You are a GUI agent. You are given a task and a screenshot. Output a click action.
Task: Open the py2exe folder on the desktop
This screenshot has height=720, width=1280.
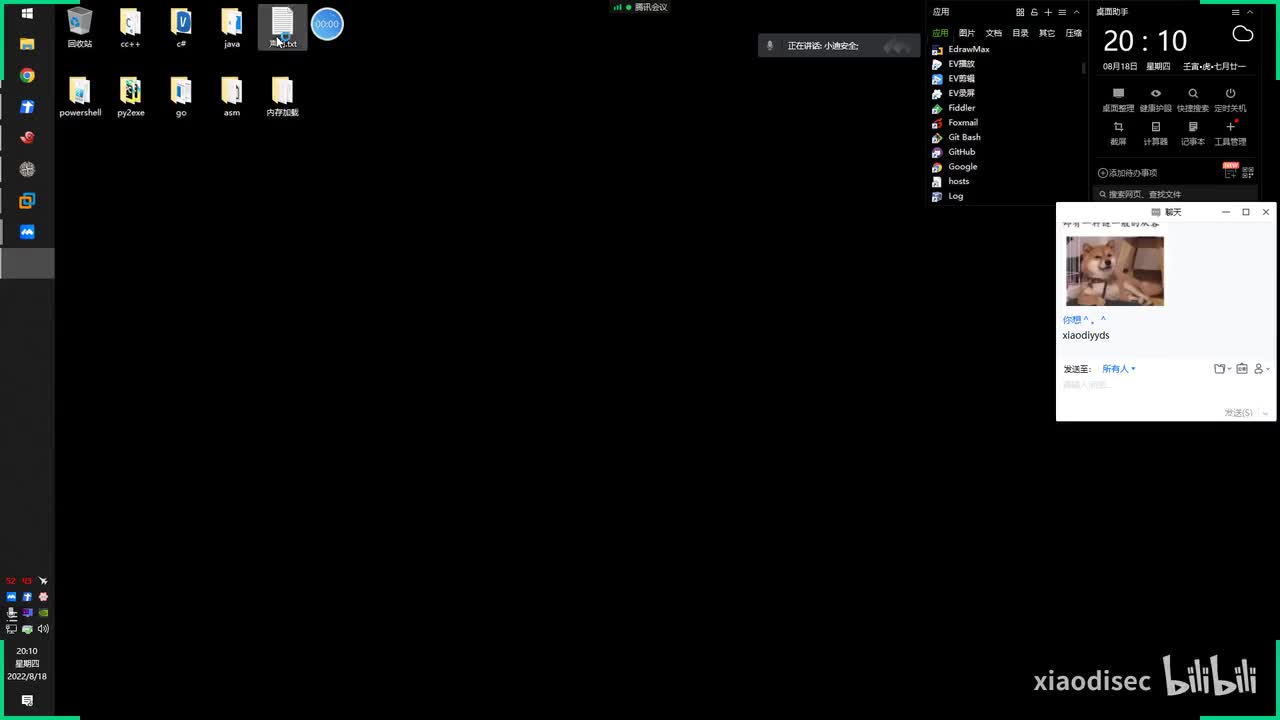[x=130, y=97]
